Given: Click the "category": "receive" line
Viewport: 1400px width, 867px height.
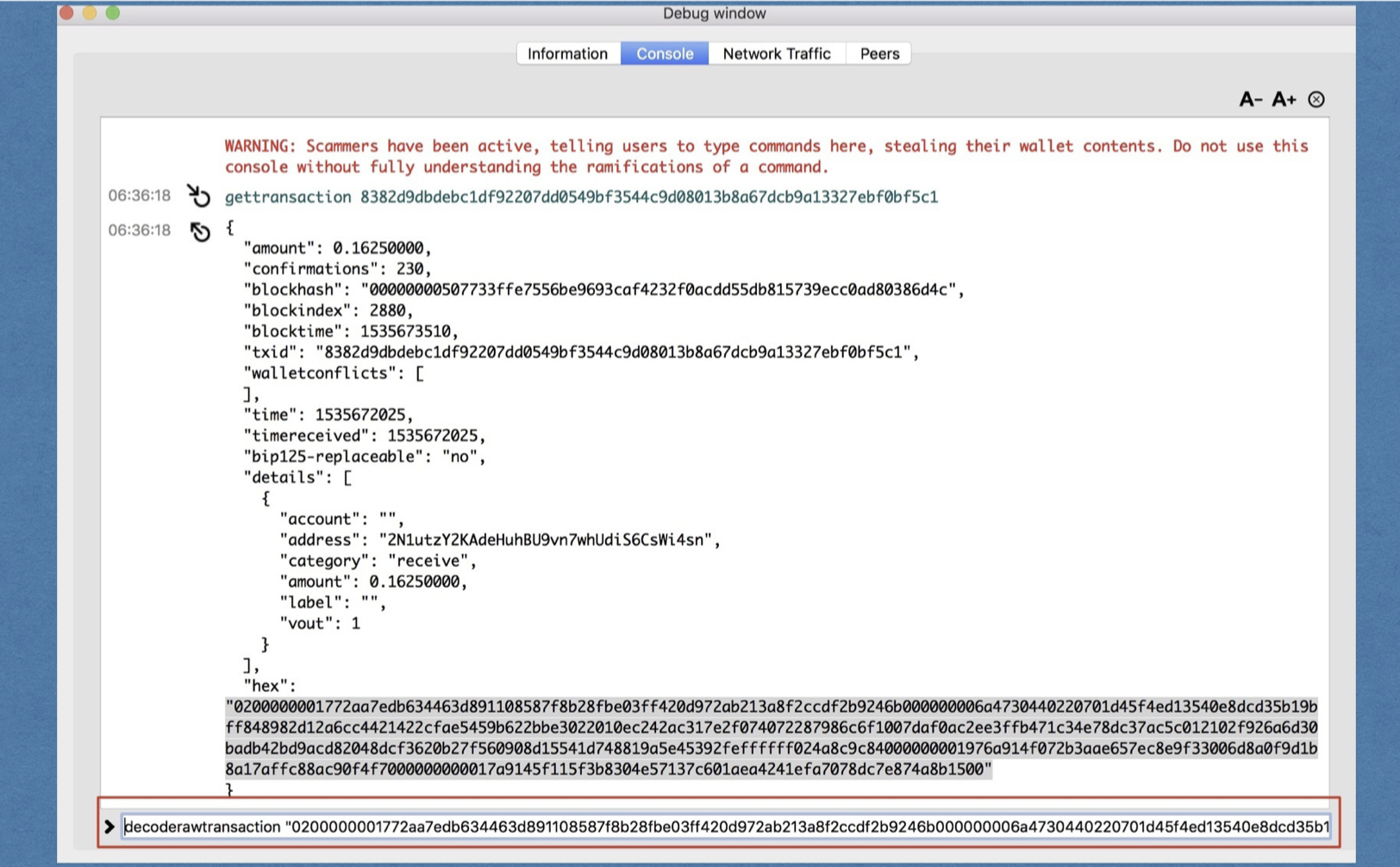Looking at the screenshot, I should (x=378, y=560).
